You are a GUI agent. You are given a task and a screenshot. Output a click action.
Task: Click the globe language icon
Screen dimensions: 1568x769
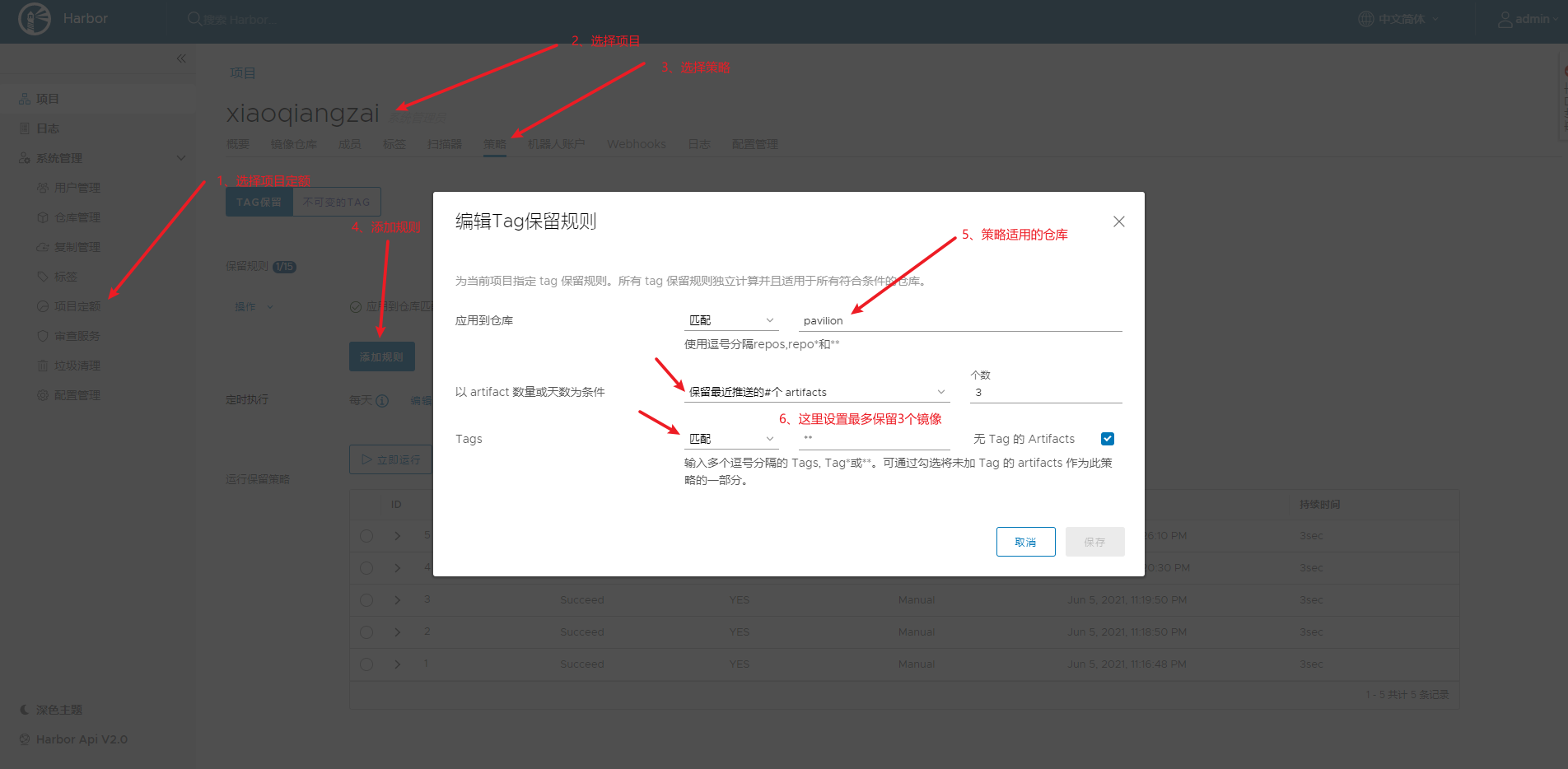(1366, 19)
